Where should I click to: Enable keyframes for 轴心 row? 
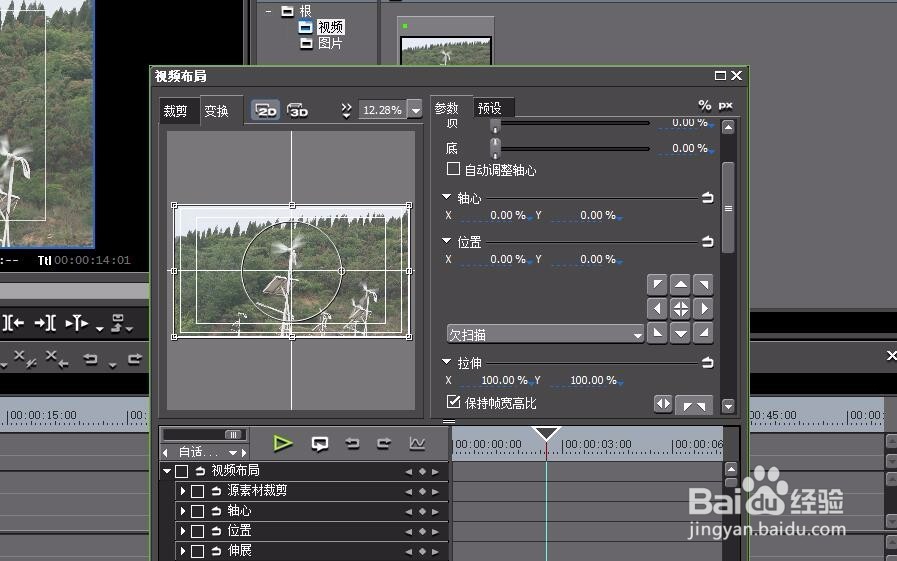[197, 511]
